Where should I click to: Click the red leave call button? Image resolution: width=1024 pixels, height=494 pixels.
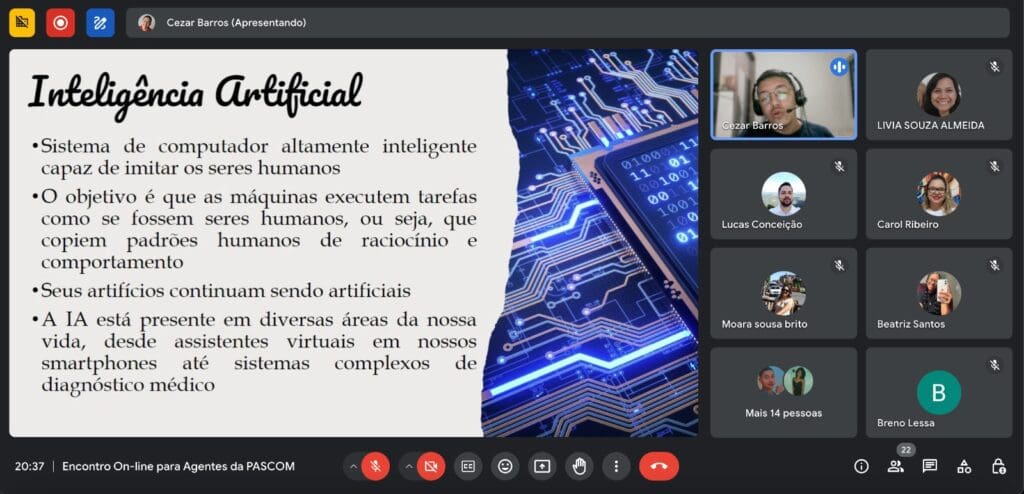[658, 466]
